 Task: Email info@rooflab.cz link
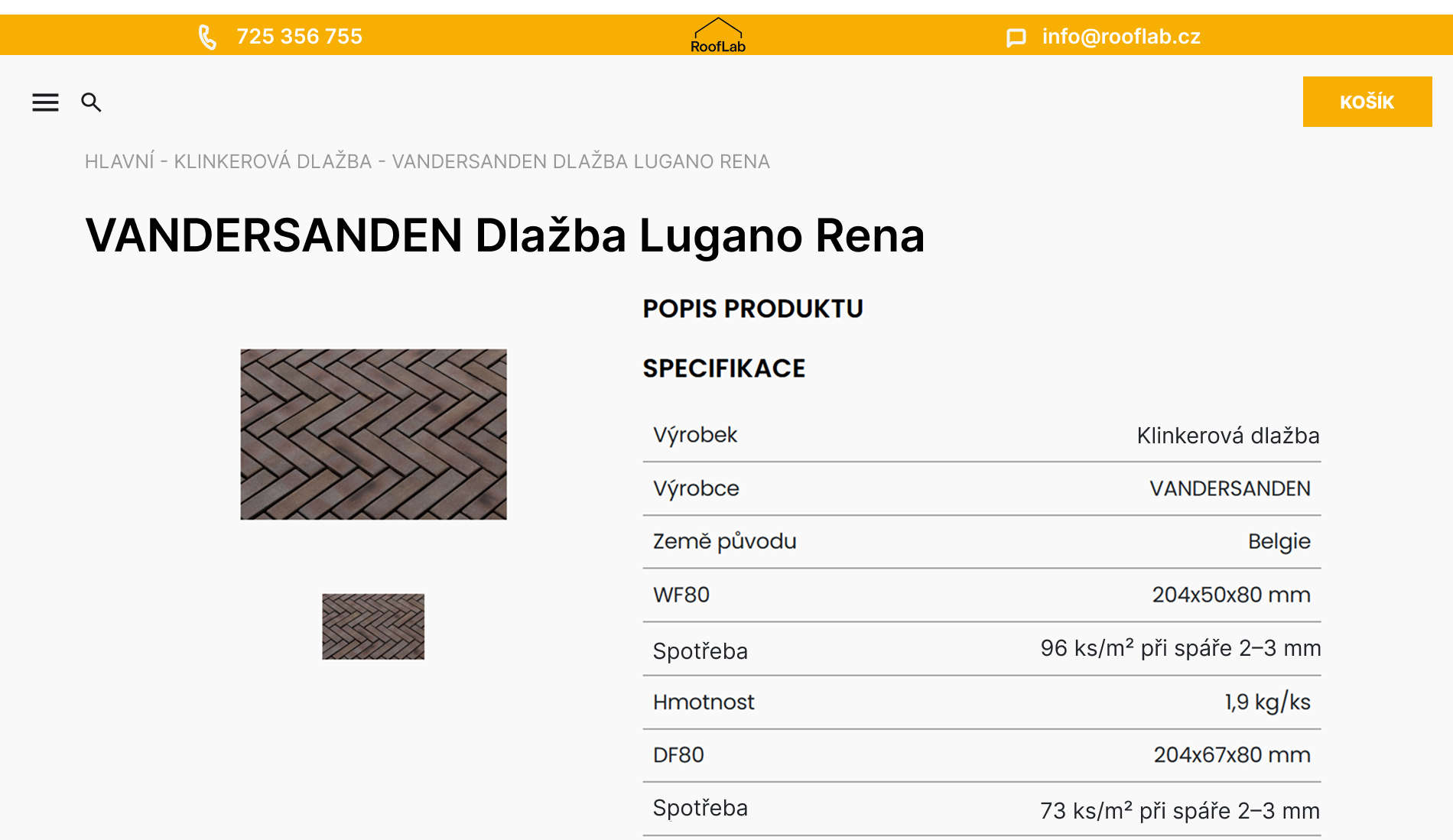coord(1121,37)
